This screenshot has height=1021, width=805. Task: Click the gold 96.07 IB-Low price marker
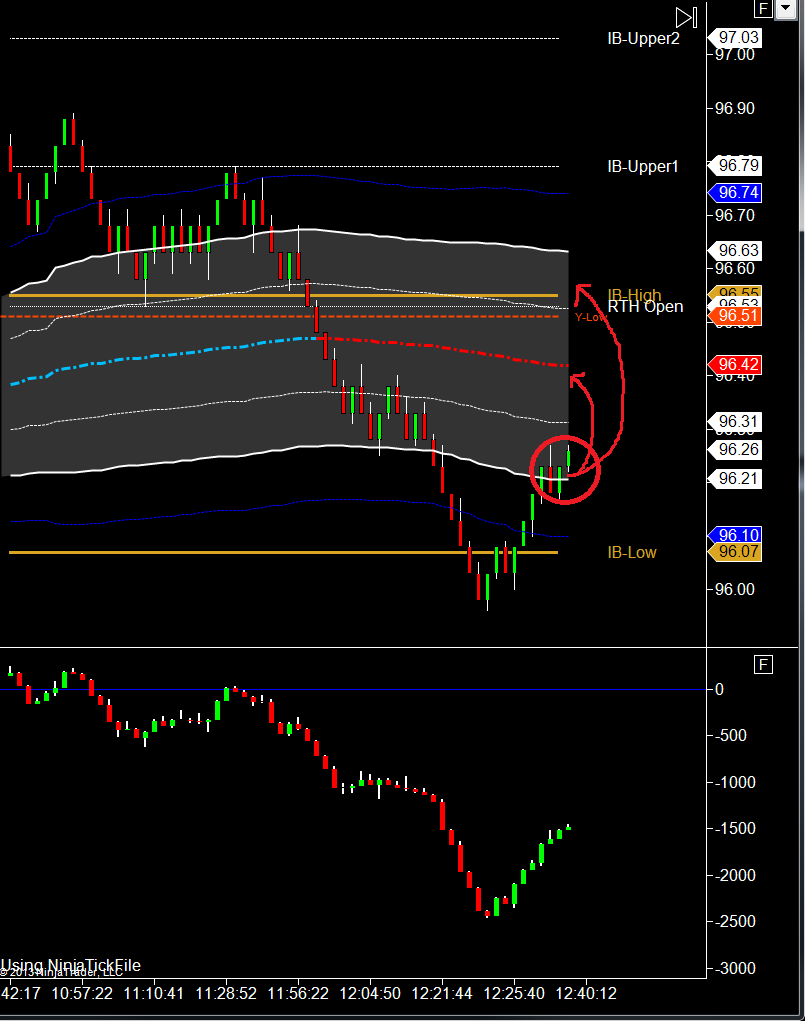[735, 552]
